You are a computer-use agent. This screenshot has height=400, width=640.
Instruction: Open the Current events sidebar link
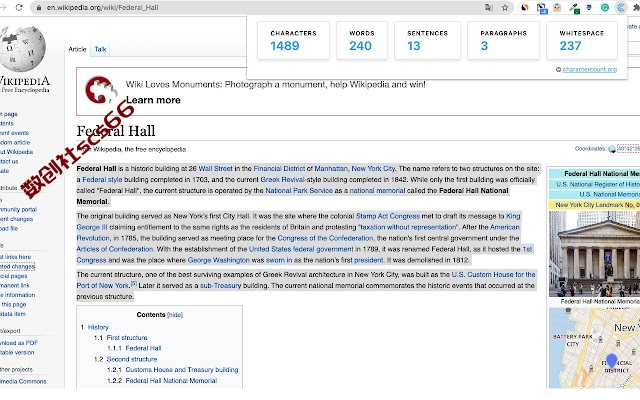[x=14, y=133]
